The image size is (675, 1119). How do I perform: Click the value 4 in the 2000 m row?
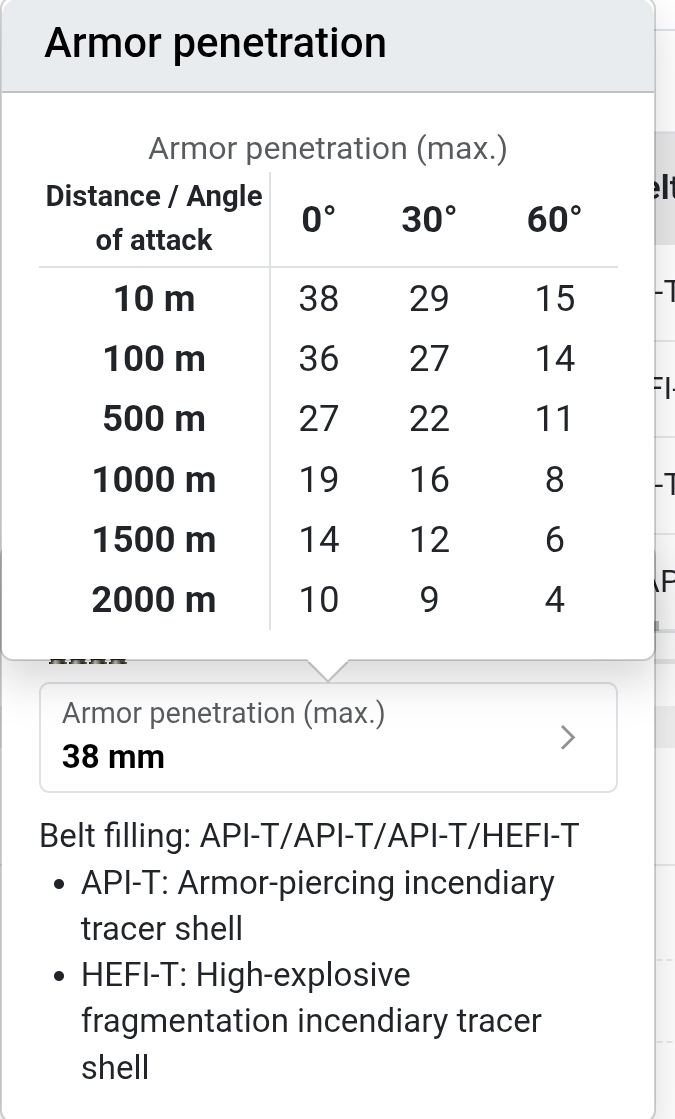tap(554, 600)
